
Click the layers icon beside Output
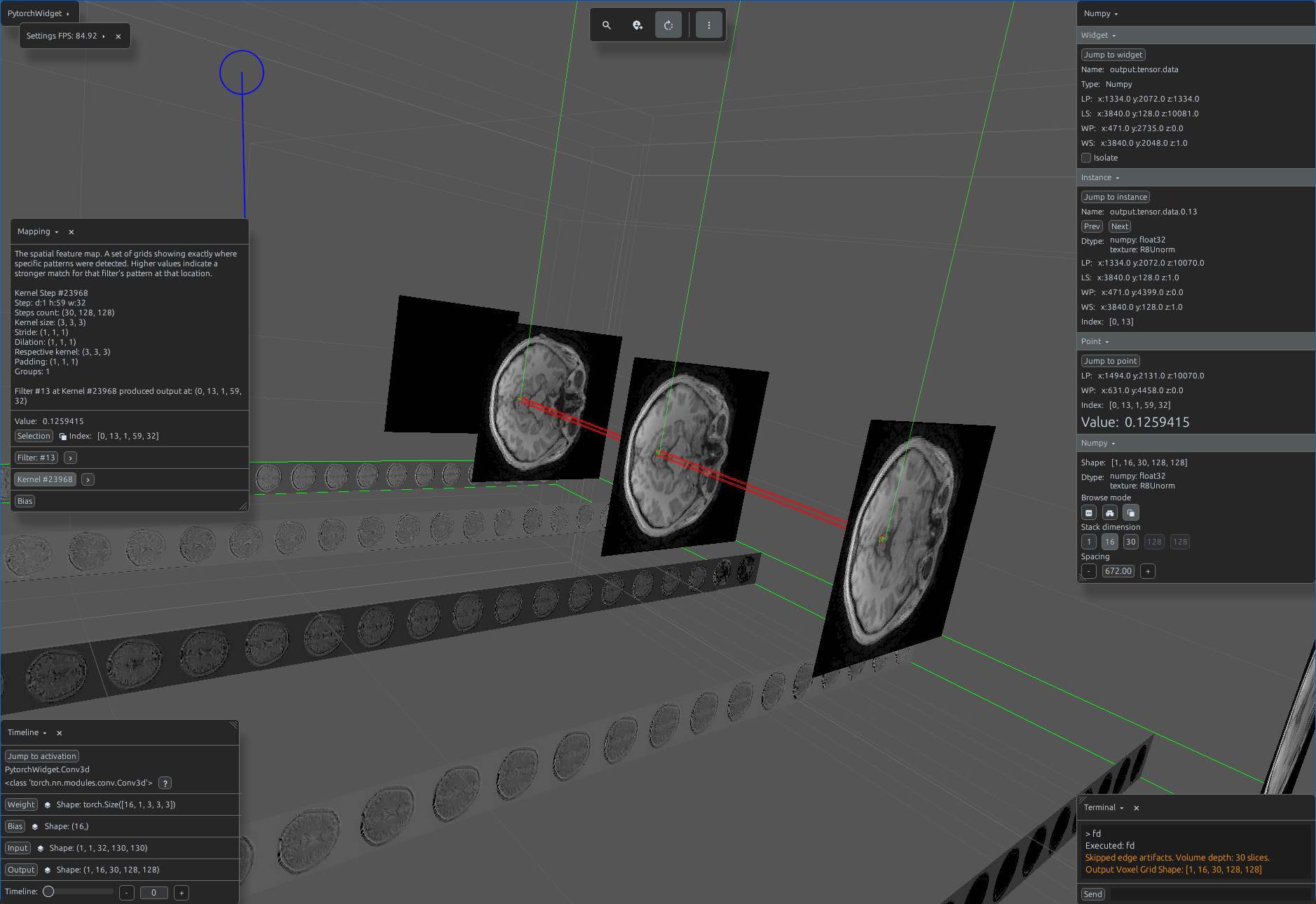pos(48,870)
